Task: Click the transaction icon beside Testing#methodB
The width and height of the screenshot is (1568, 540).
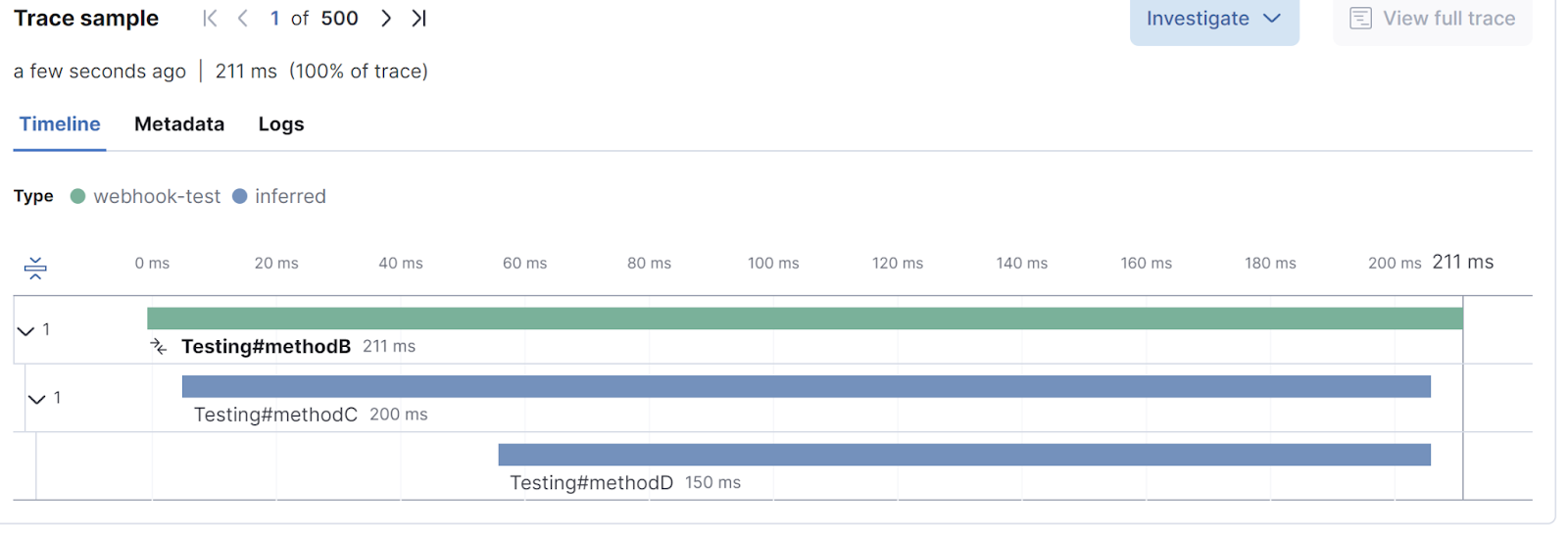Action: 159,346
